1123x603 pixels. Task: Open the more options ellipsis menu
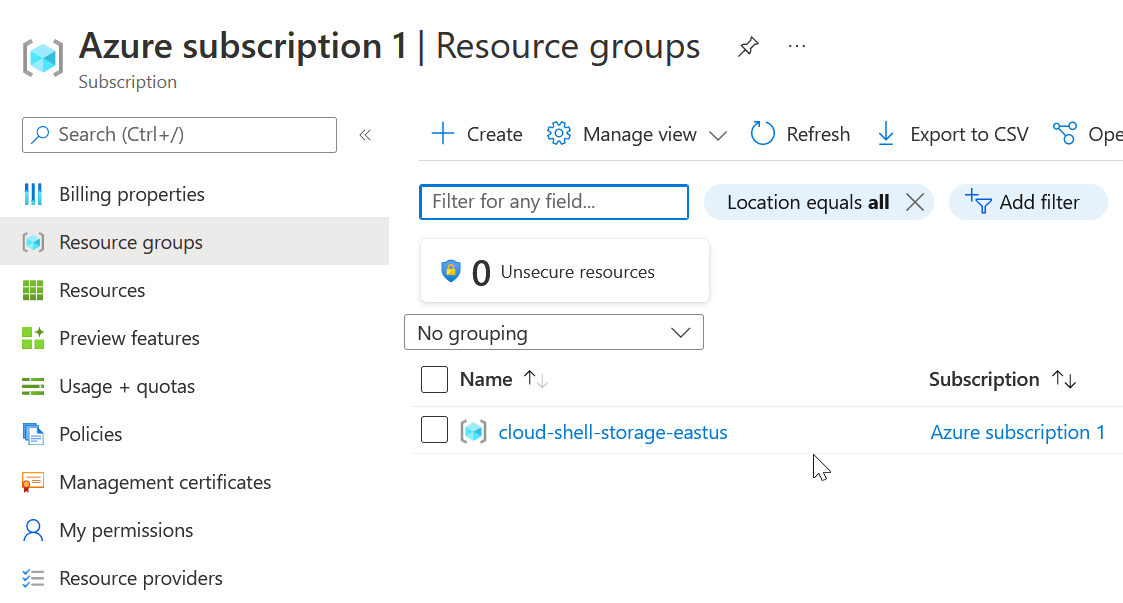pos(797,46)
